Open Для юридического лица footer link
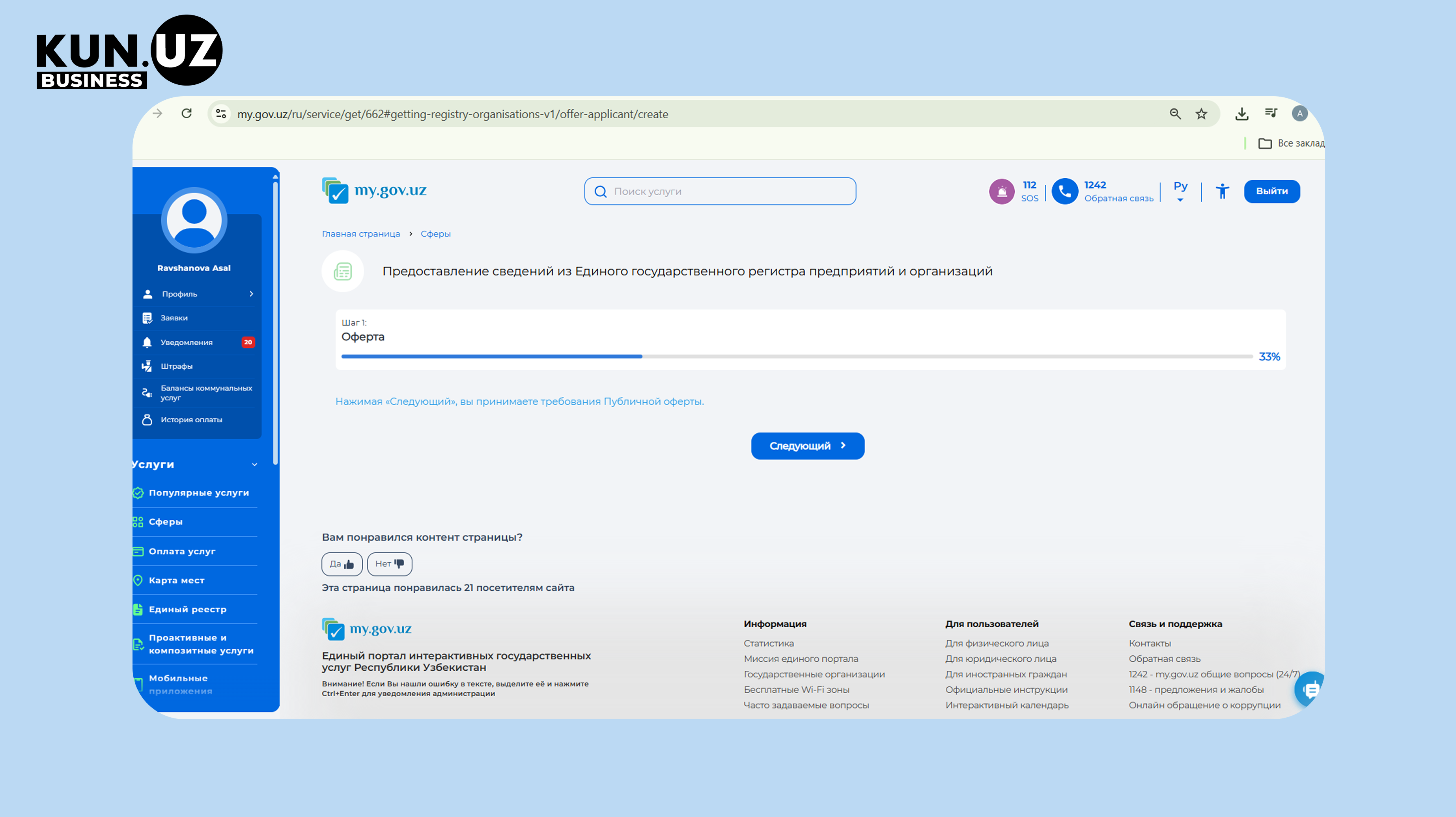Viewport: 1456px width, 817px height. pos(1001,659)
